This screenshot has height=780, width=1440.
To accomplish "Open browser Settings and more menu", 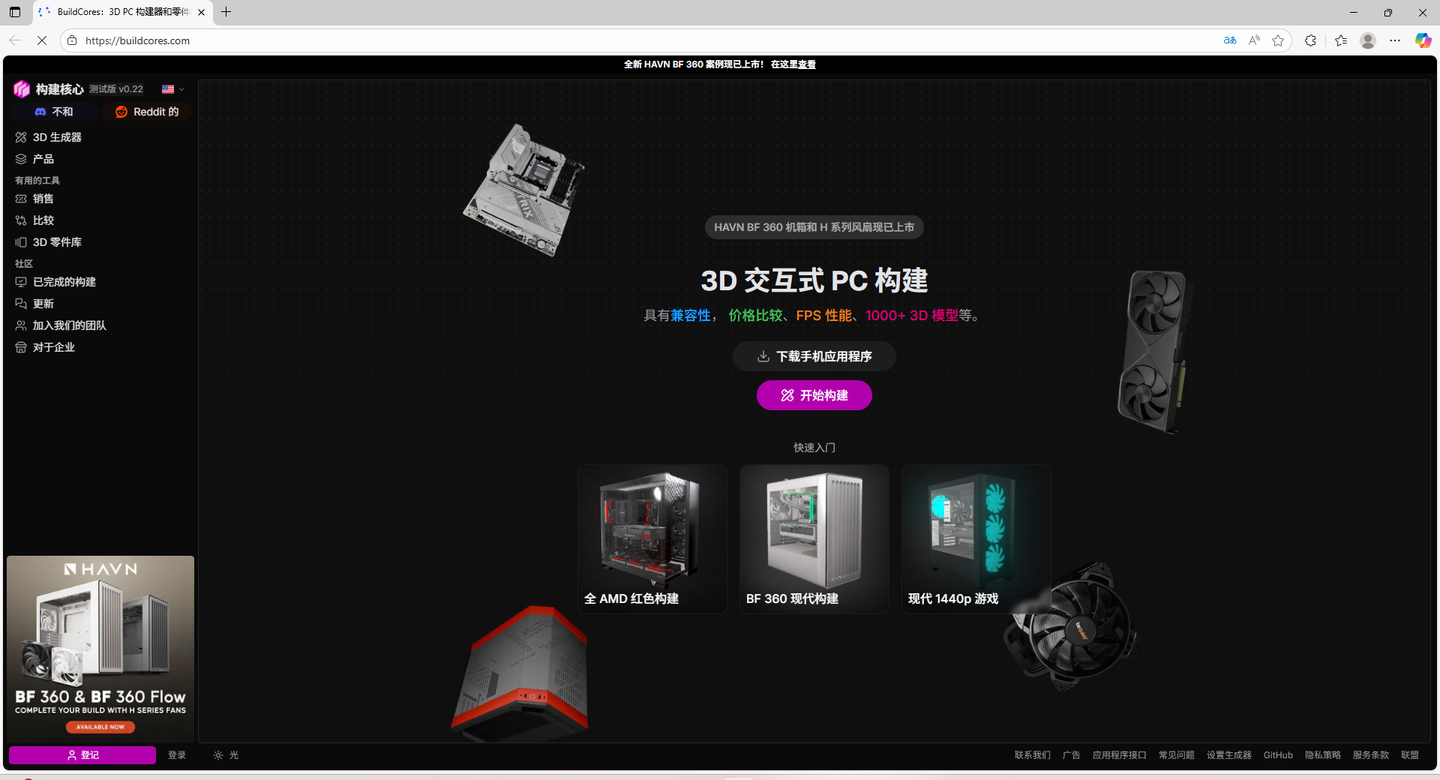I will [x=1395, y=41].
